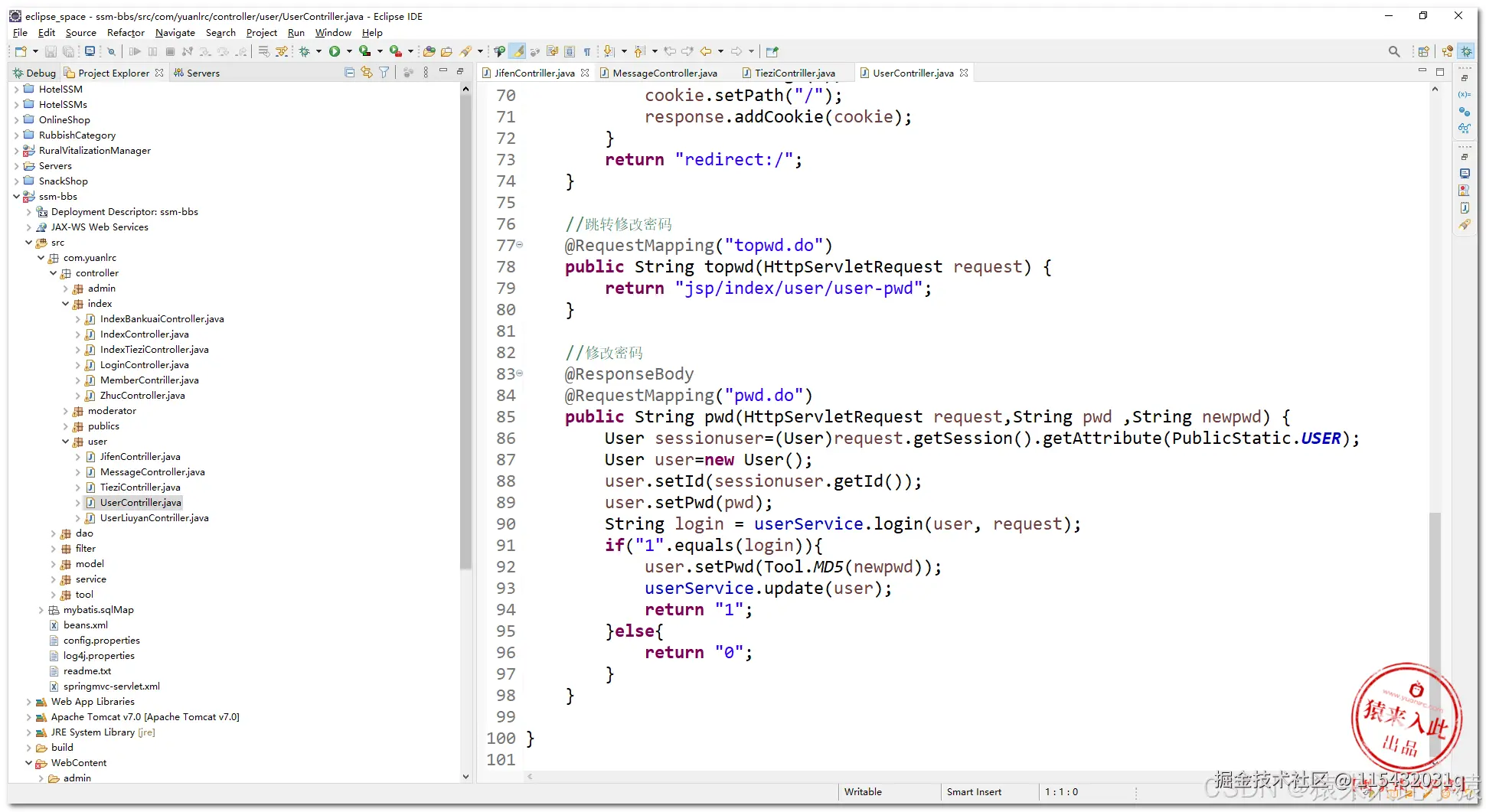Click the Run Last Tool (coverage) icon
Viewport: 1486px width, 812px height.
365,51
